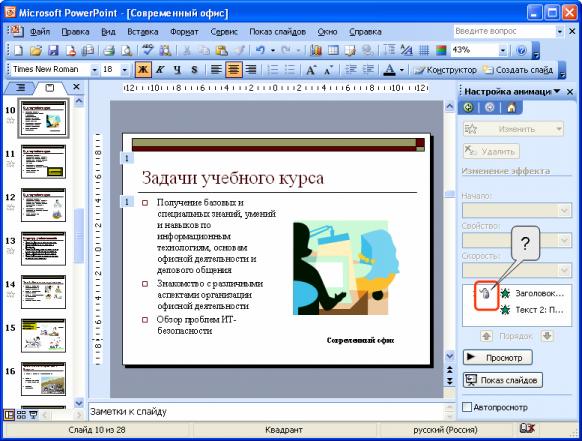
Task: Open the Свойство dropdown
Action: coord(517,241)
